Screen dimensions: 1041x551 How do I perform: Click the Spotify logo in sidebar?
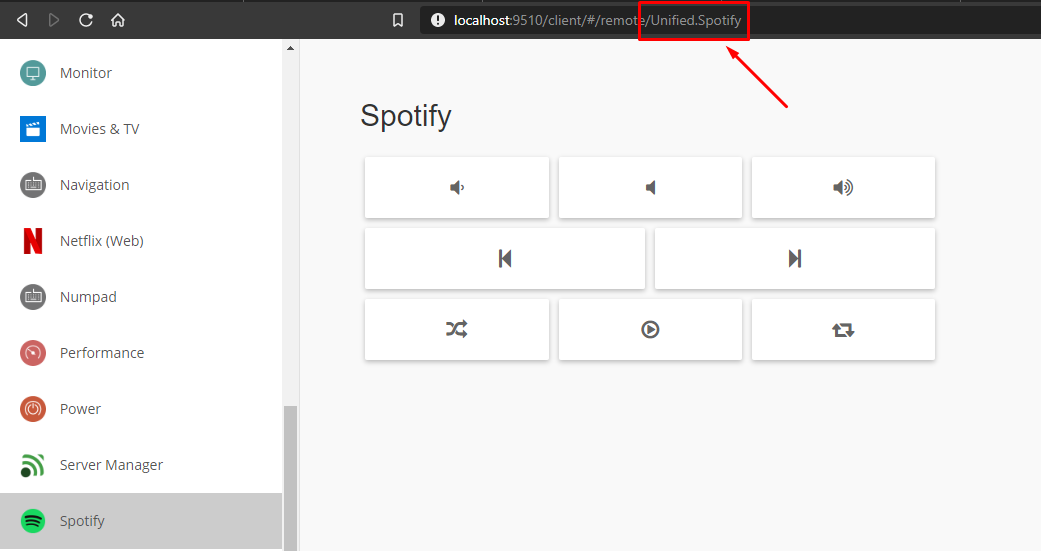(33, 521)
